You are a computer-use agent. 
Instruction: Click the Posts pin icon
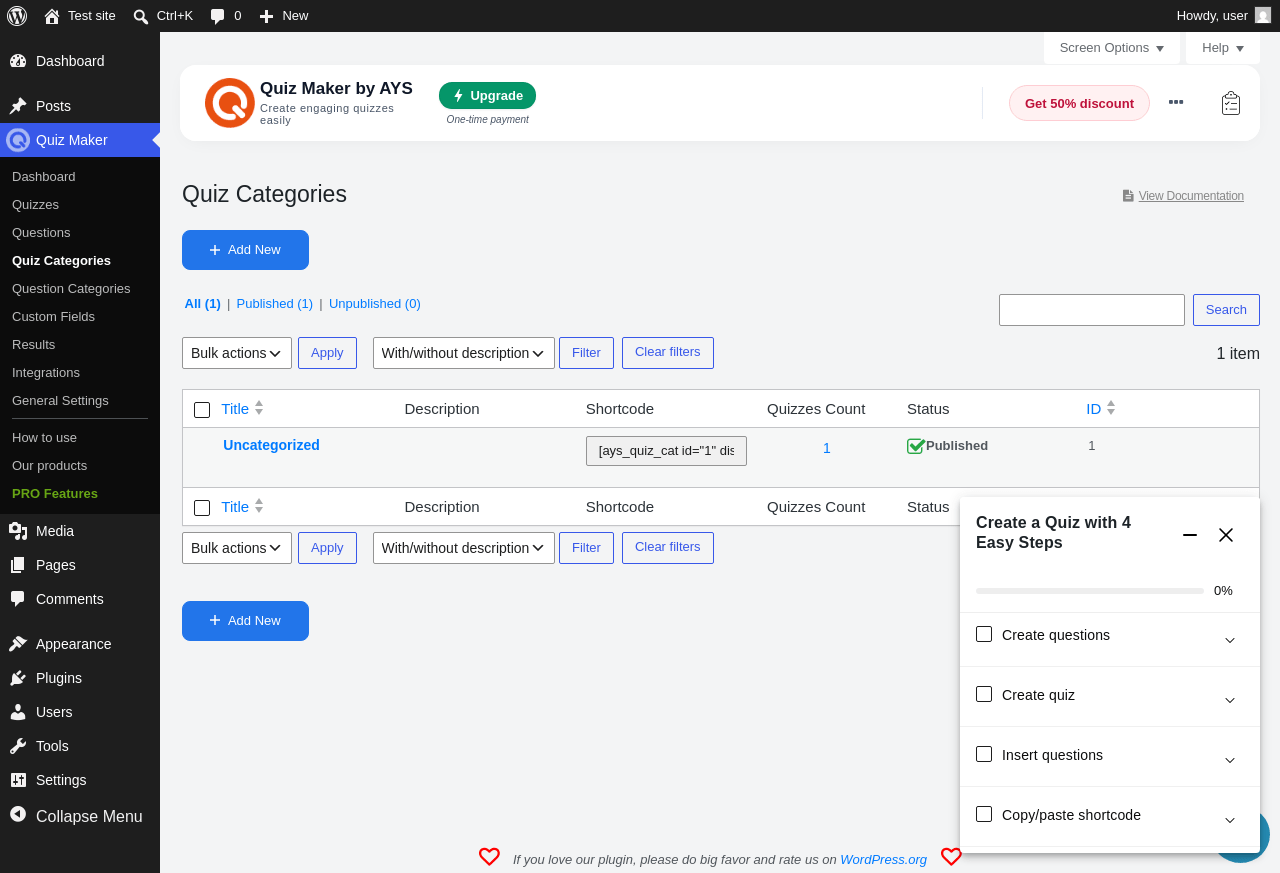point(18,106)
